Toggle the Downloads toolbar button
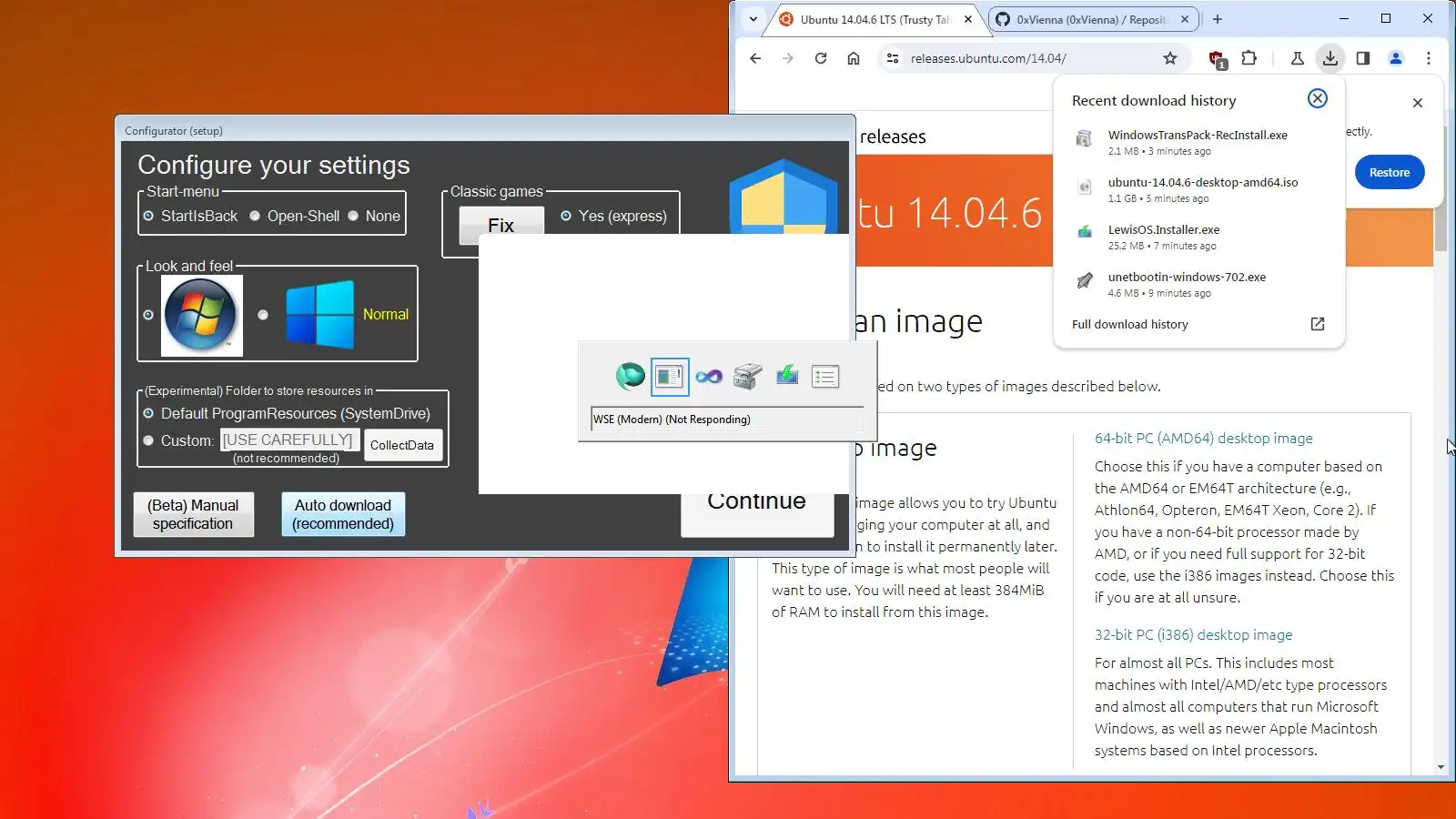Screen dimensions: 1456x819 click(x=1330, y=58)
